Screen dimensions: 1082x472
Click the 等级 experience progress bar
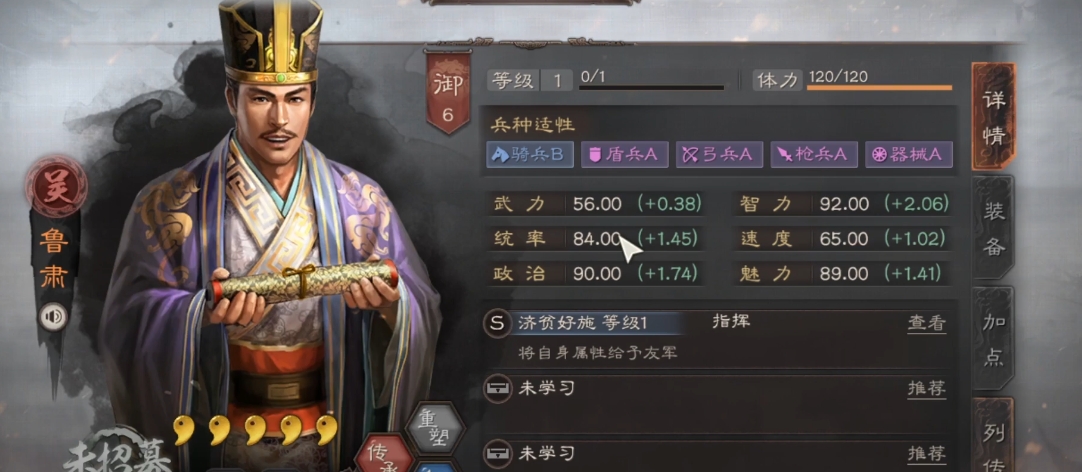tap(652, 88)
